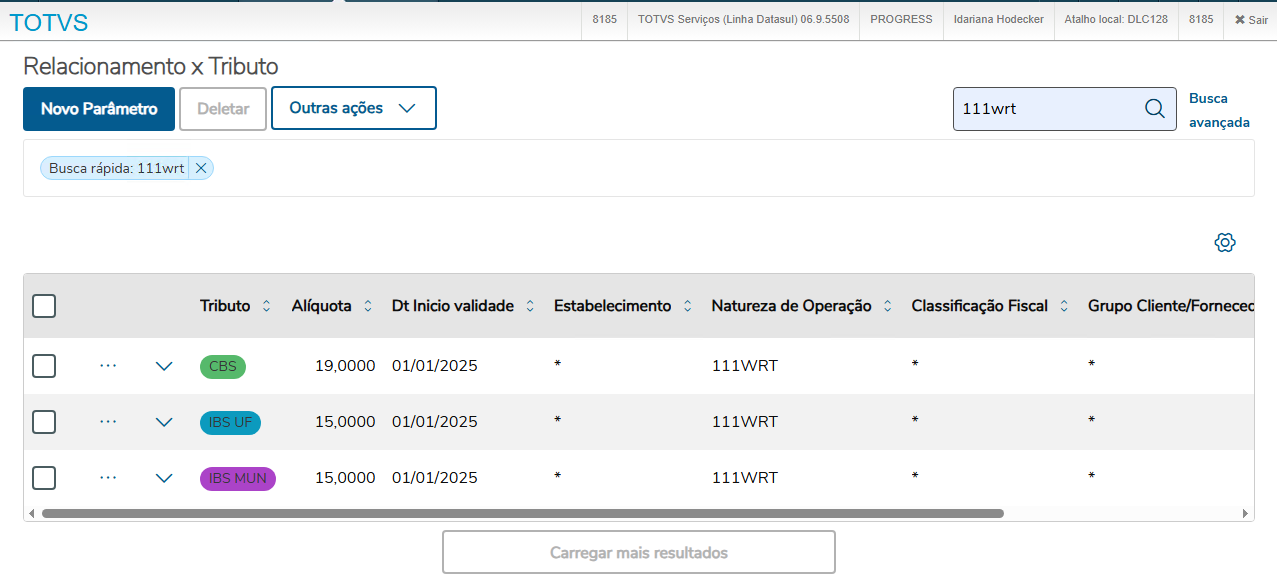Sort by Tributo column arrows

(x=266, y=306)
